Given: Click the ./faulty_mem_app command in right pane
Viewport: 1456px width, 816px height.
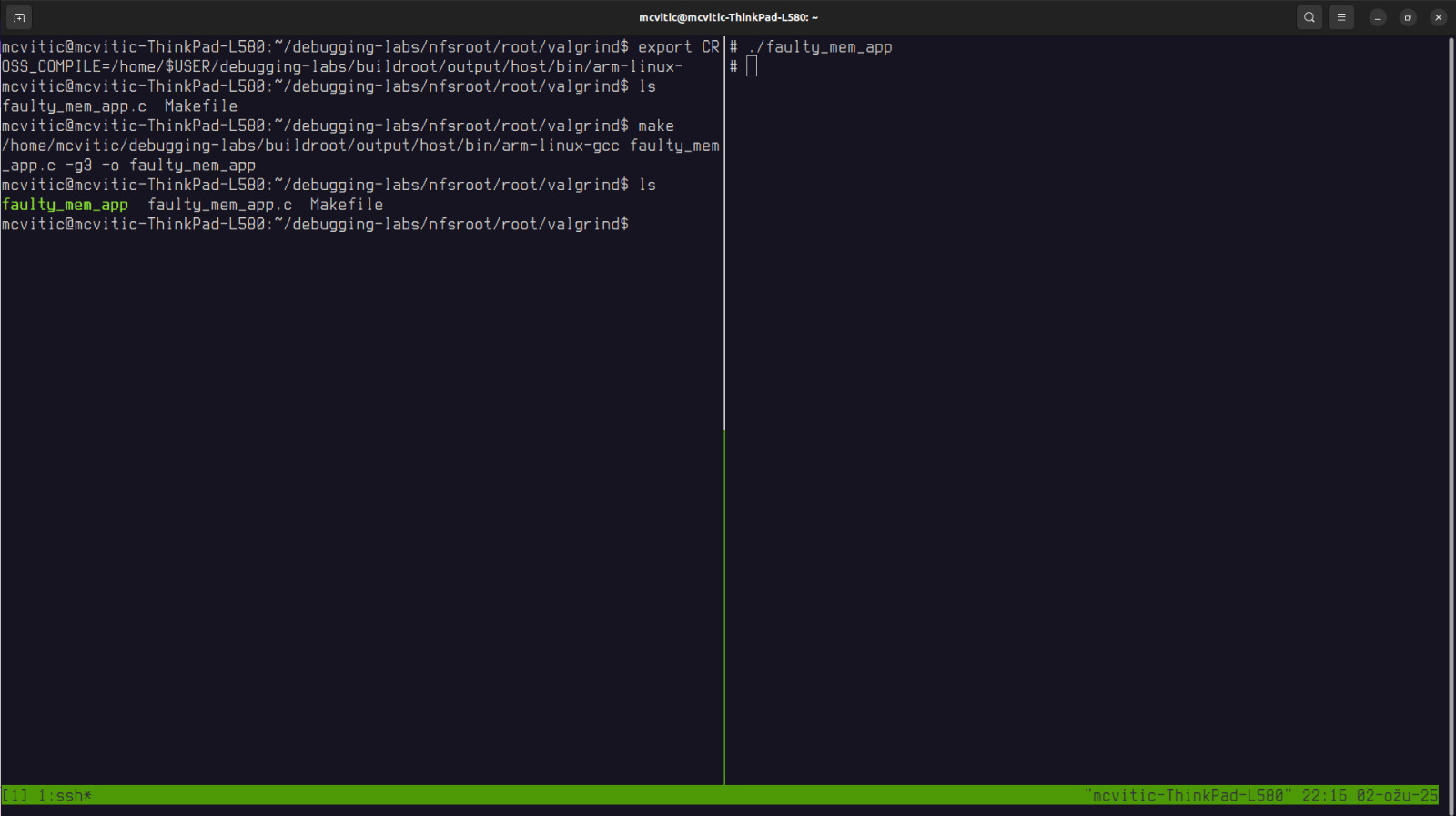Looking at the screenshot, I should 820,47.
